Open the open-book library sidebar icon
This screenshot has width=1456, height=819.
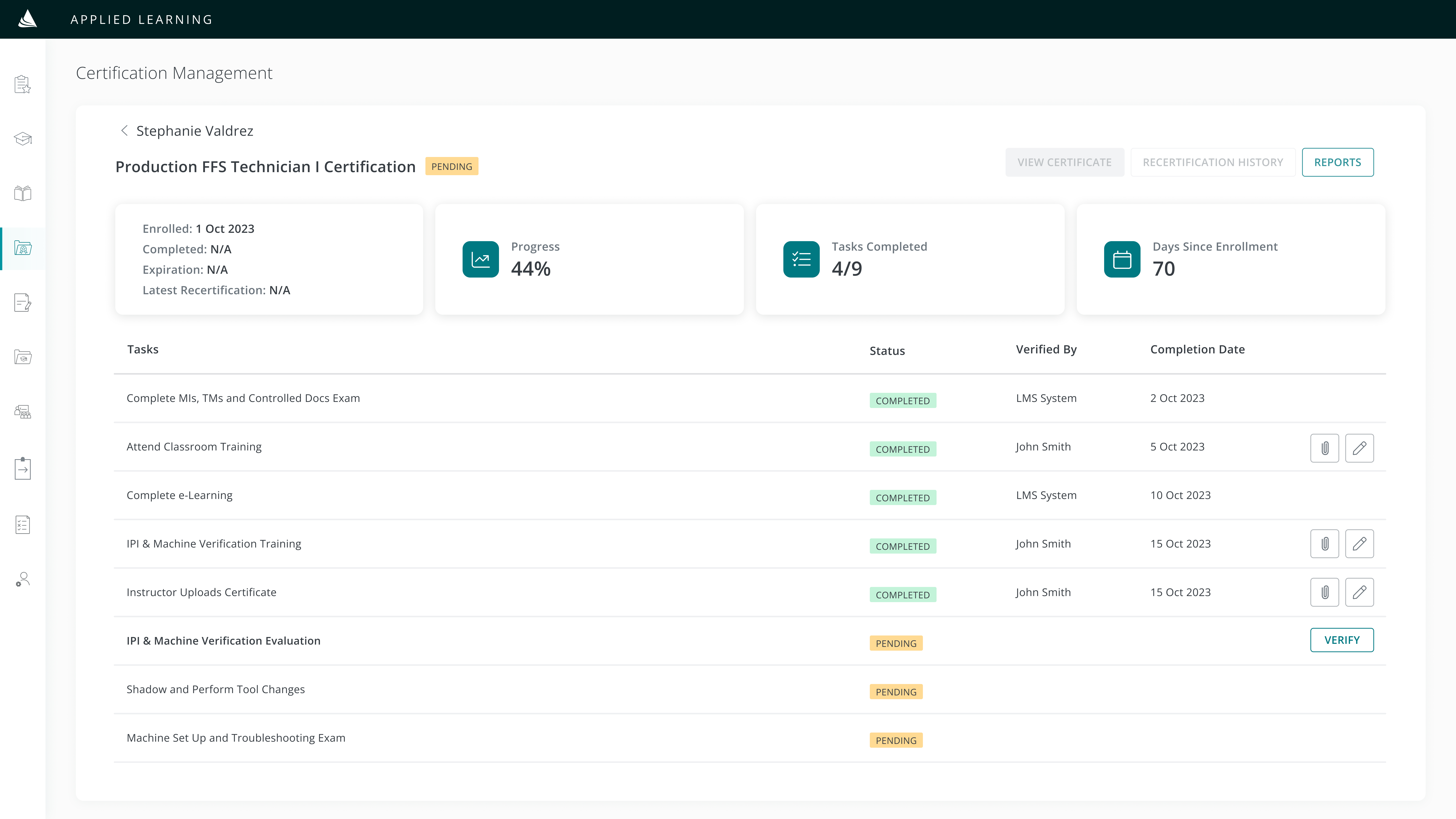[23, 193]
